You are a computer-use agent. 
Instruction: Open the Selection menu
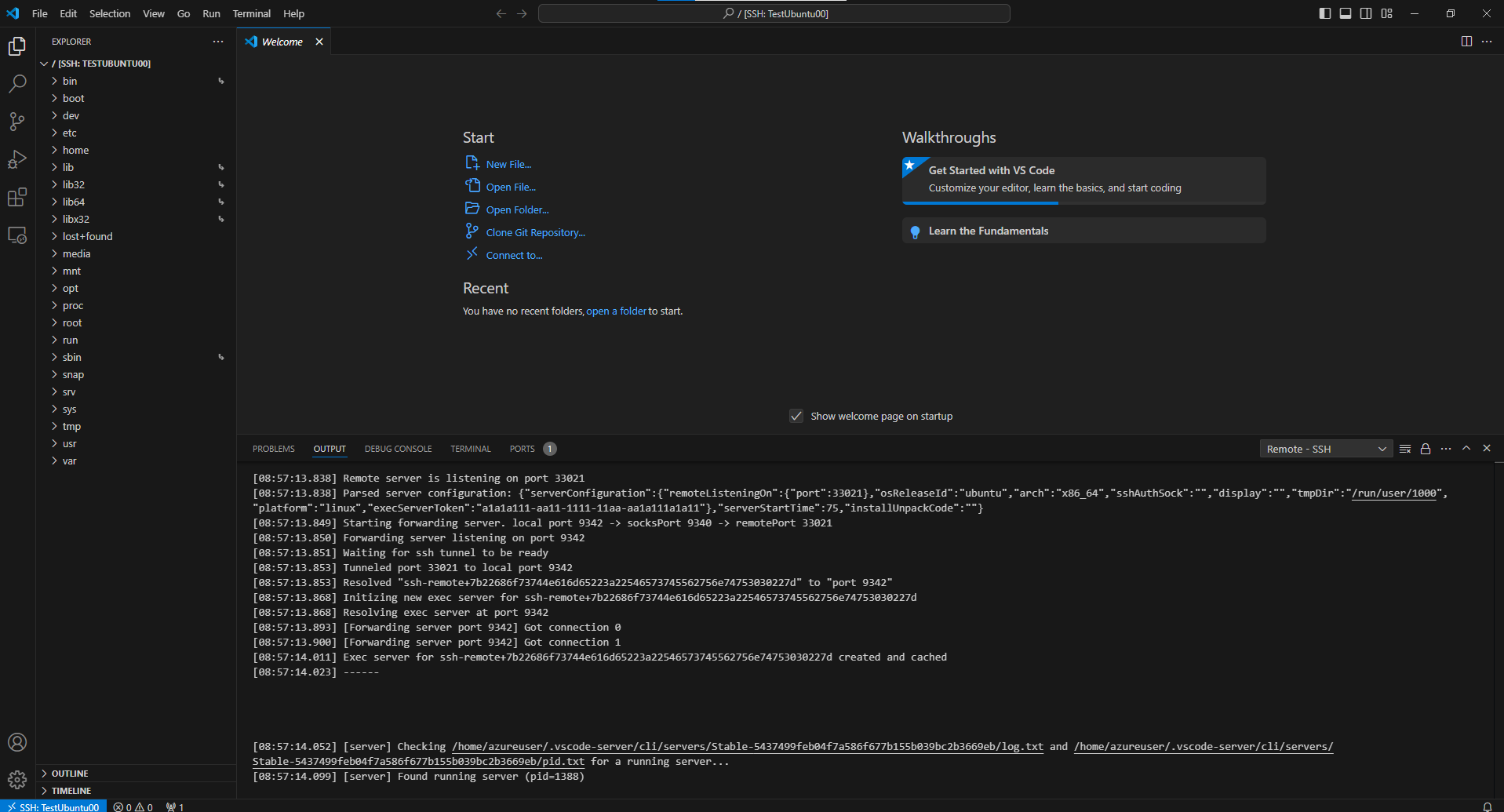[x=110, y=13]
